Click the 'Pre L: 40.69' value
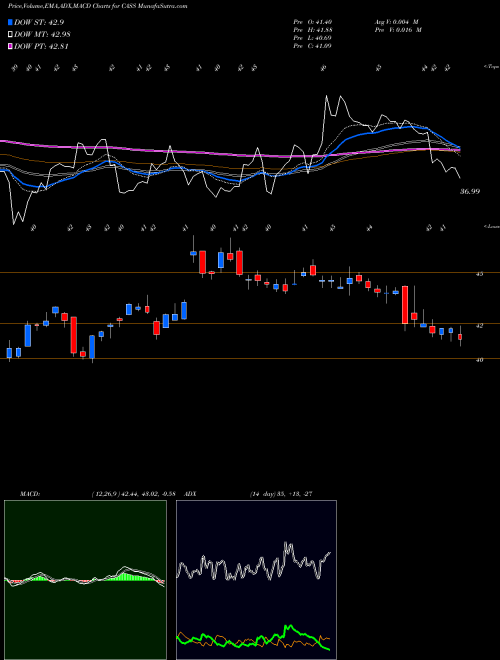The width and height of the screenshot is (500, 660). click(312, 38)
